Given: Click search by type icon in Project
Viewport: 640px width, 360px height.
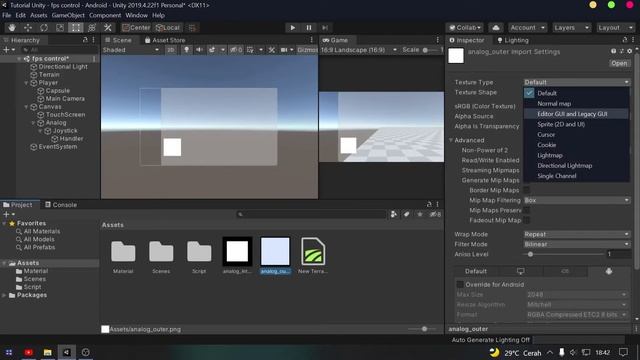Looking at the screenshot, I should pyautogui.click(x=393, y=214).
